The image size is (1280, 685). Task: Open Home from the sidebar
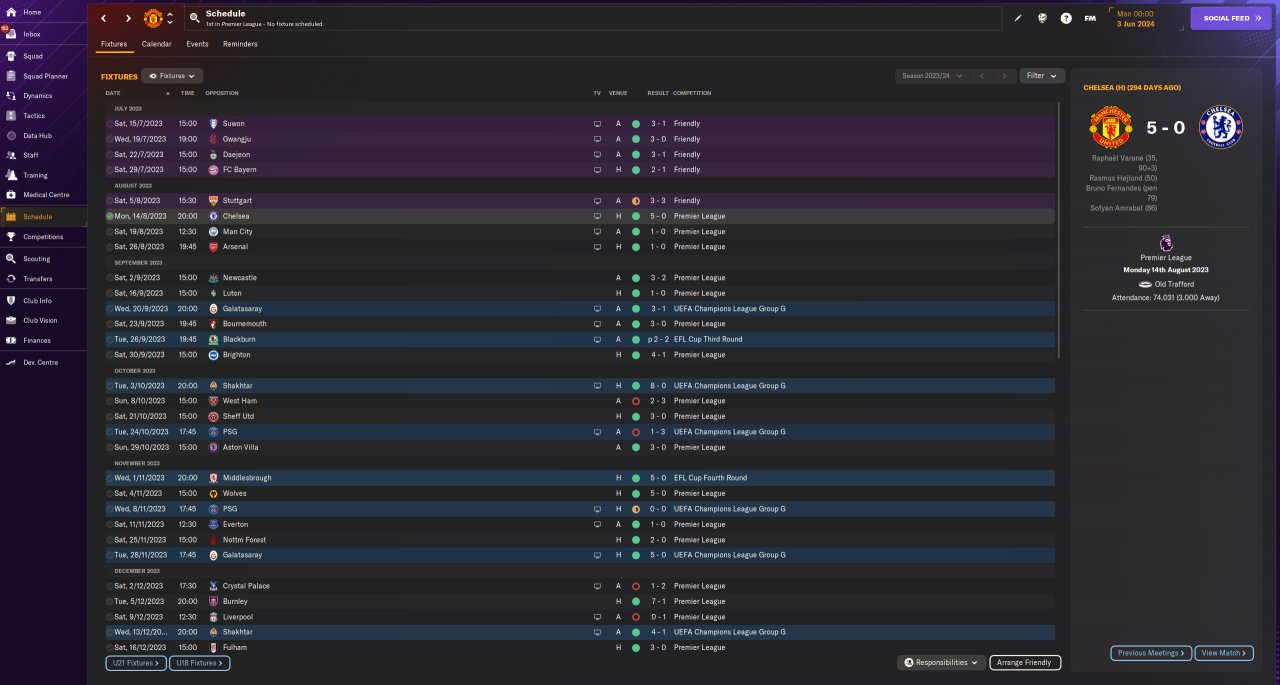point(31,12)
